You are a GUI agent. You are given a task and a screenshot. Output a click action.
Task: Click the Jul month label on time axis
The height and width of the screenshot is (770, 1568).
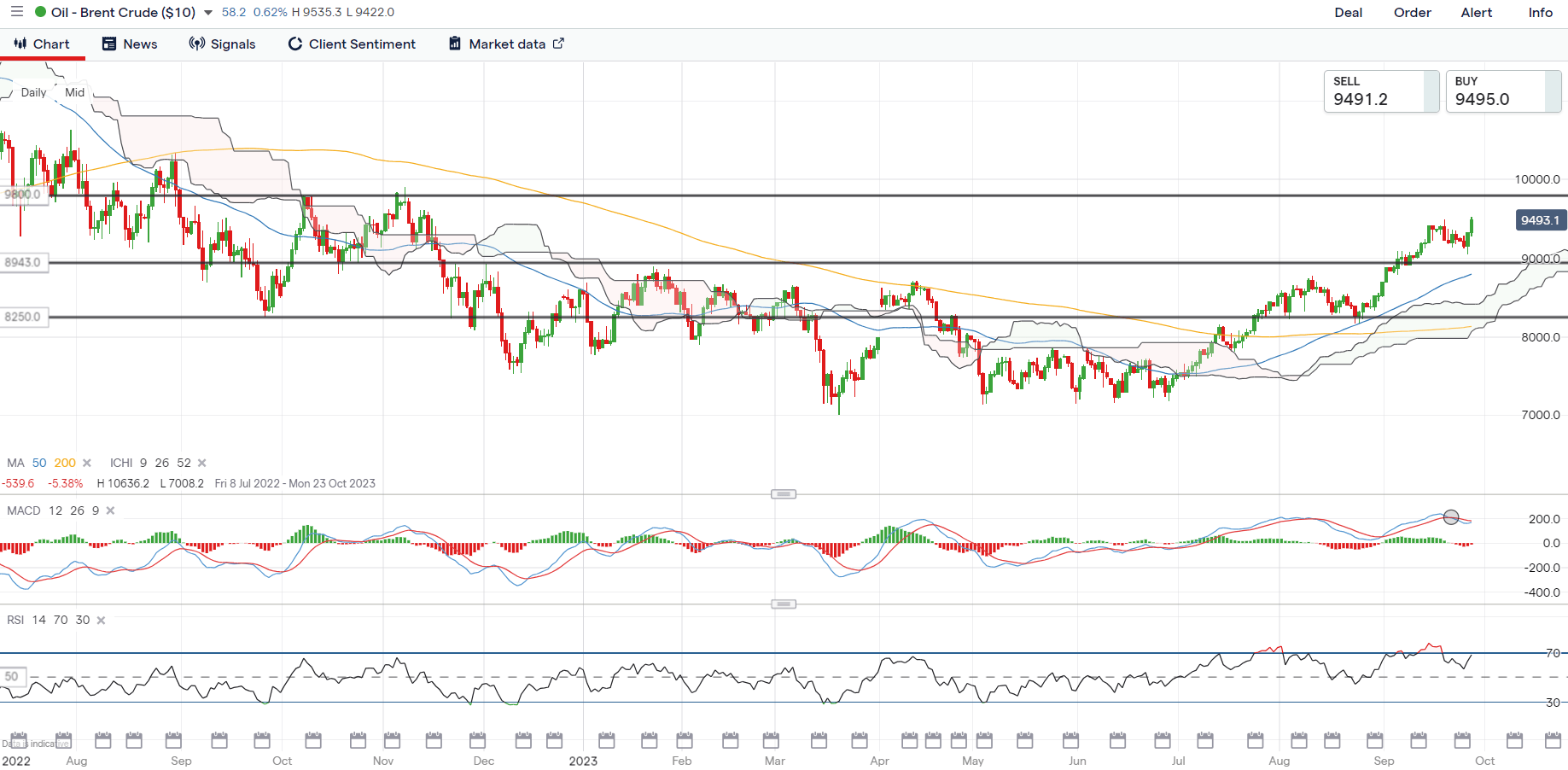[x=1178, y=761]
